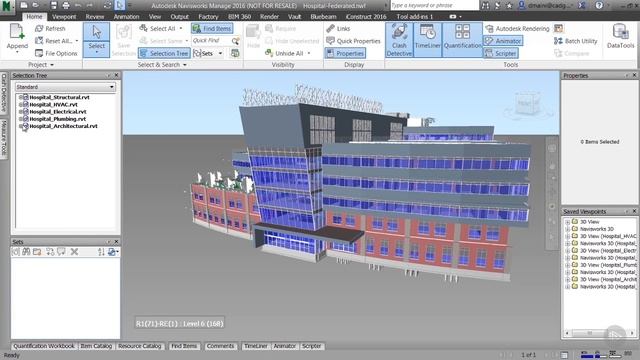
Task: Open the Item Catalog bottom tab
Action: [x=96, y=346]
